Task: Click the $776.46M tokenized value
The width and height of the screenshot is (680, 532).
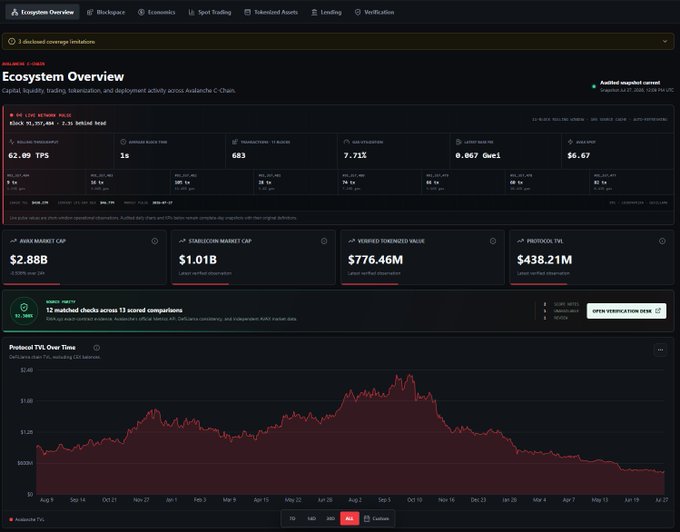Action: [375, 260]
